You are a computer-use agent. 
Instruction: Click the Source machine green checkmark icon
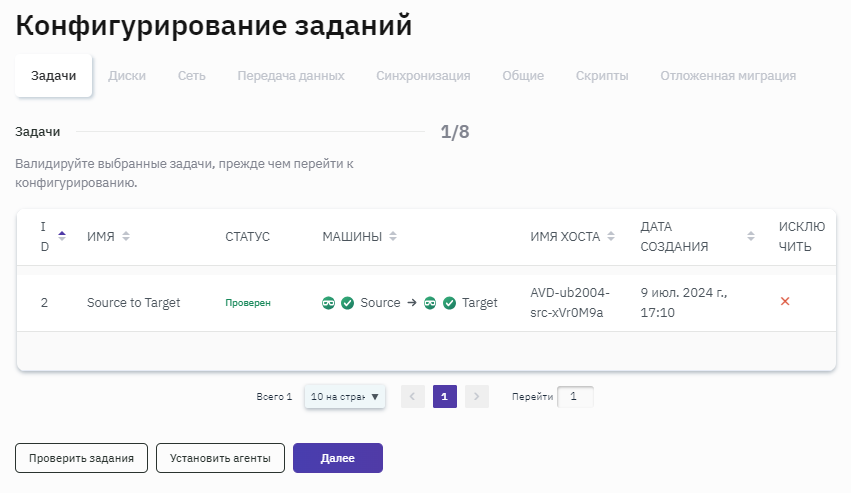pyautogui.click(x=347, y=303)
